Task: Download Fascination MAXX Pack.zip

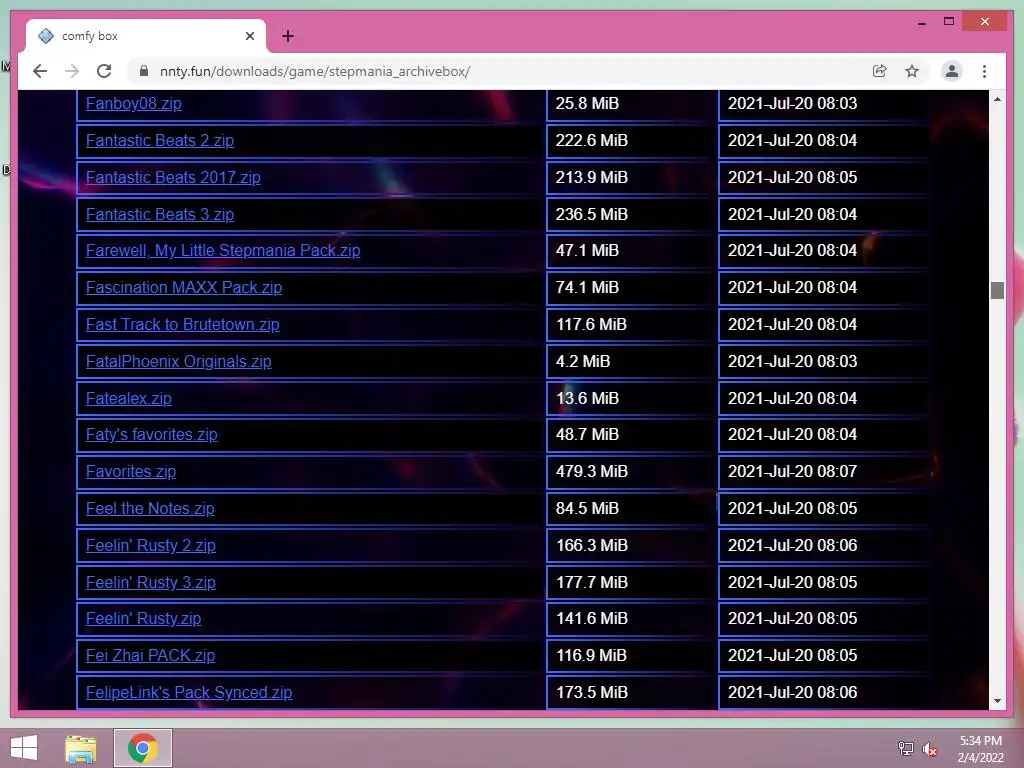Action: click(x=184, y=287)
